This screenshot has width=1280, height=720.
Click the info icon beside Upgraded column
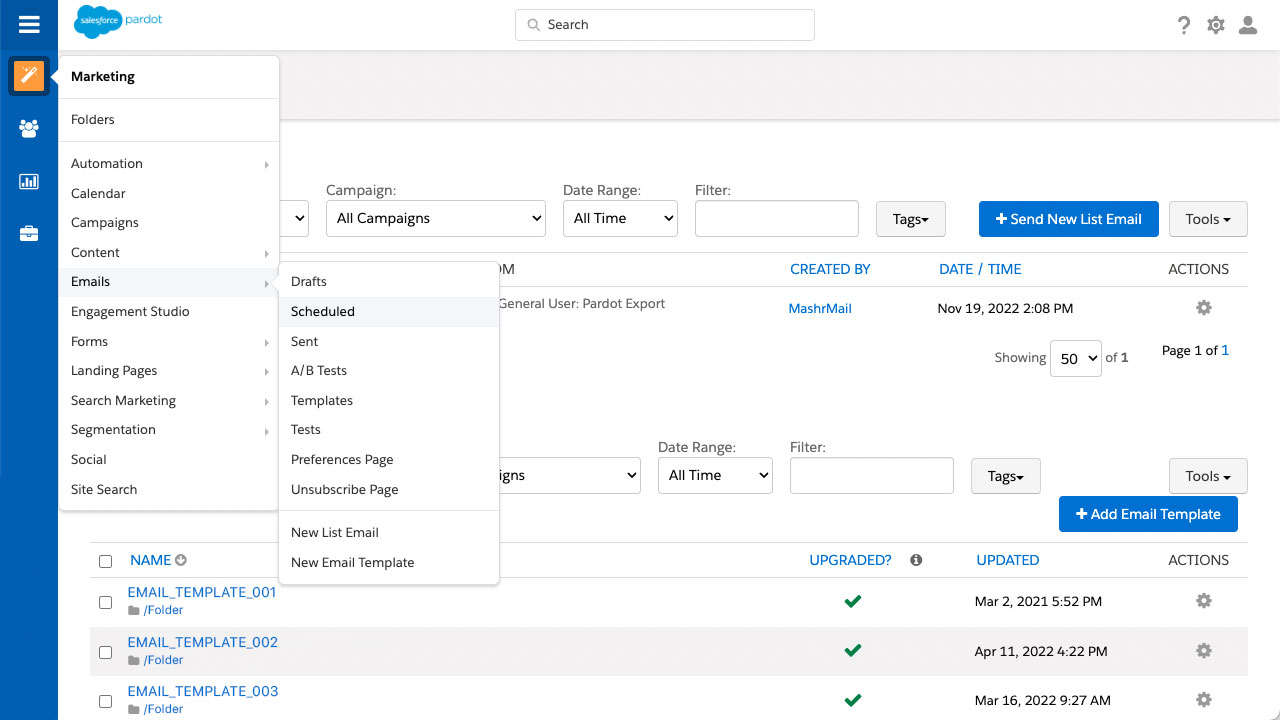916,561
